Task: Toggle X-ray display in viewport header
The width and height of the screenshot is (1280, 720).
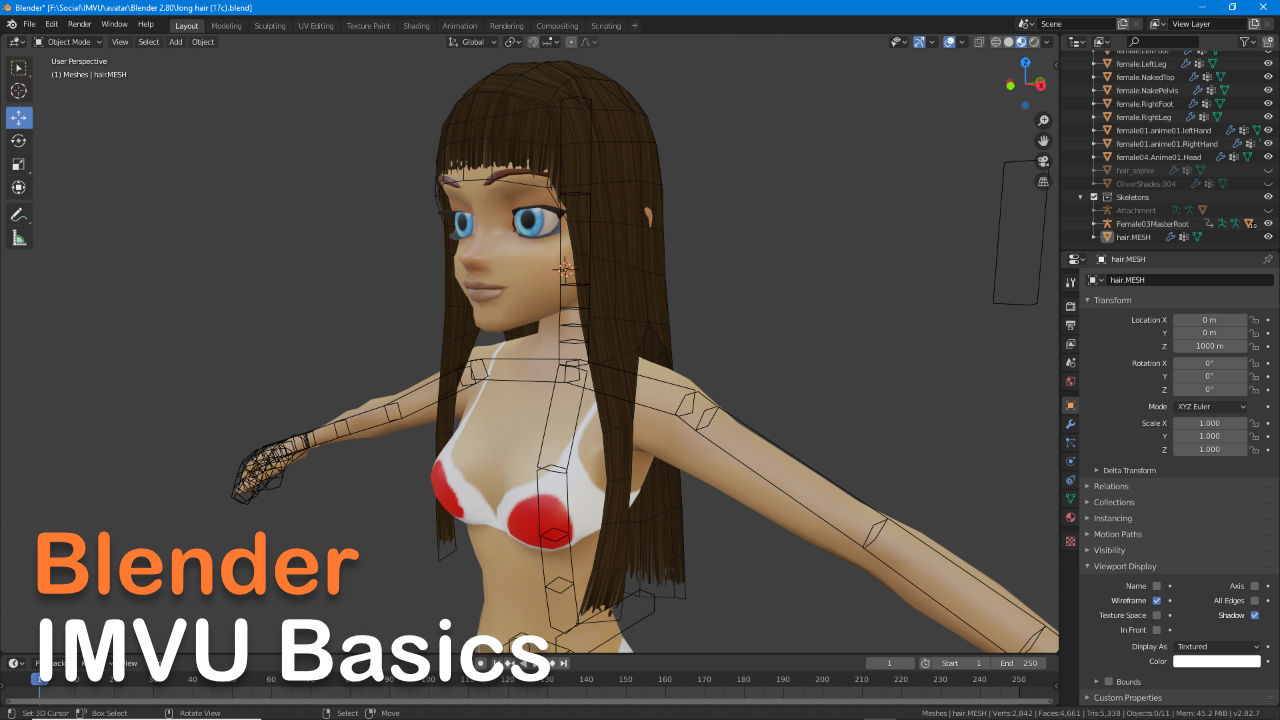Action: [x=979, y=42]
